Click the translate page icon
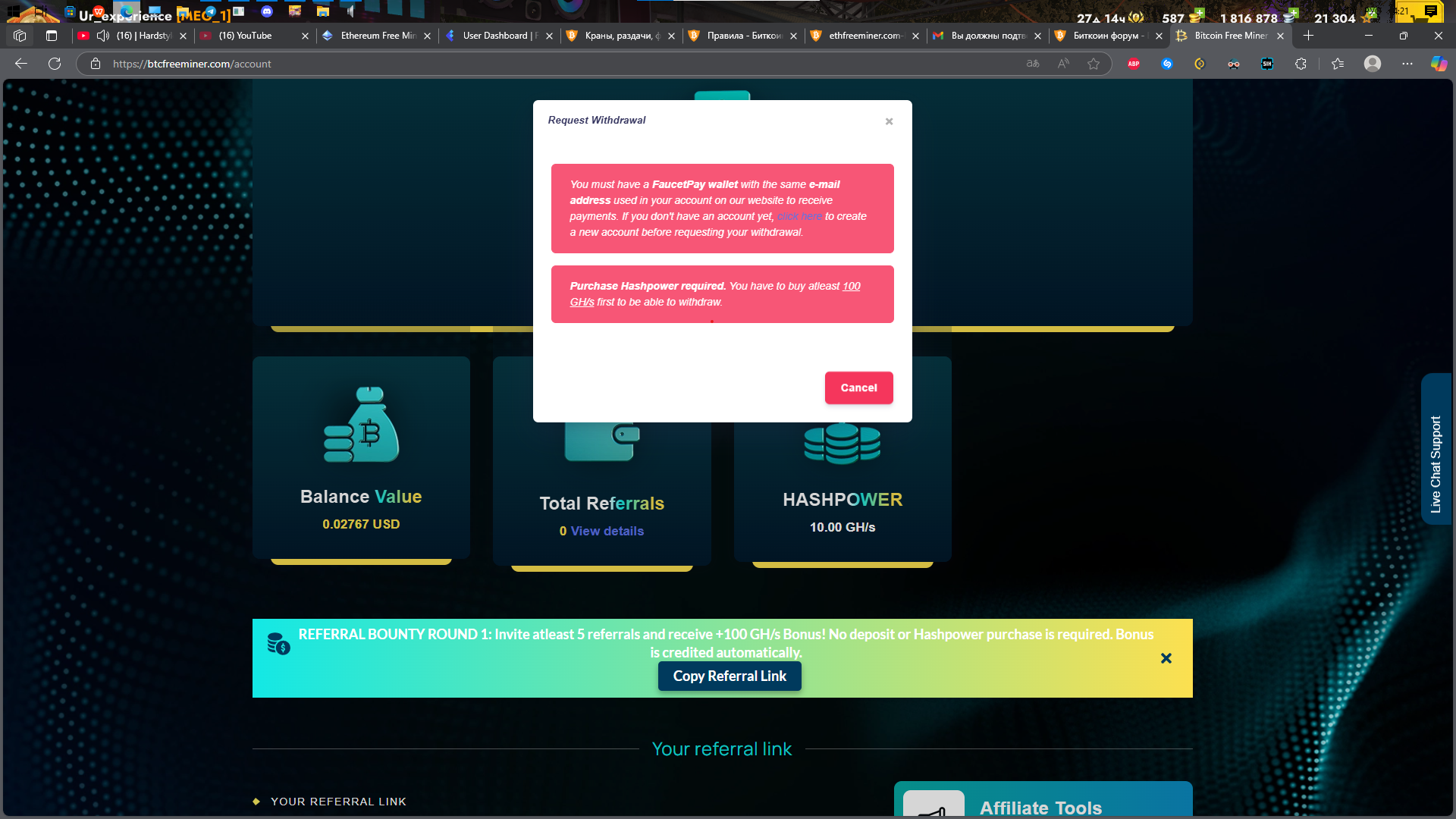The image size is (1456, 819). (1033, 64)
